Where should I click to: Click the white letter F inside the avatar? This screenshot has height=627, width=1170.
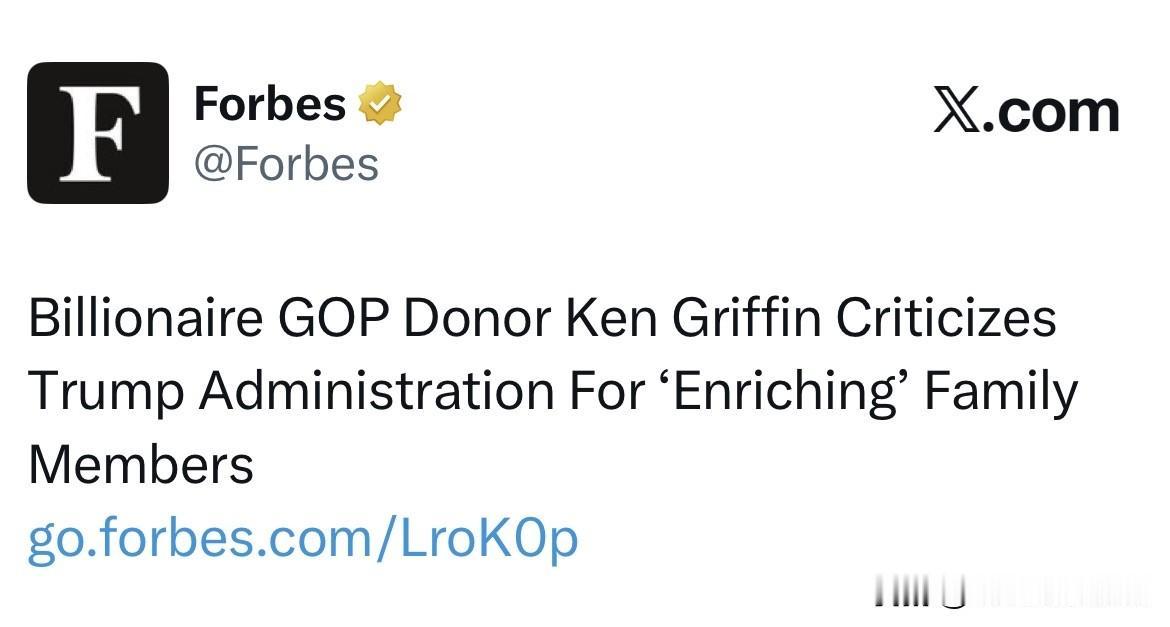tap(95, 133)
